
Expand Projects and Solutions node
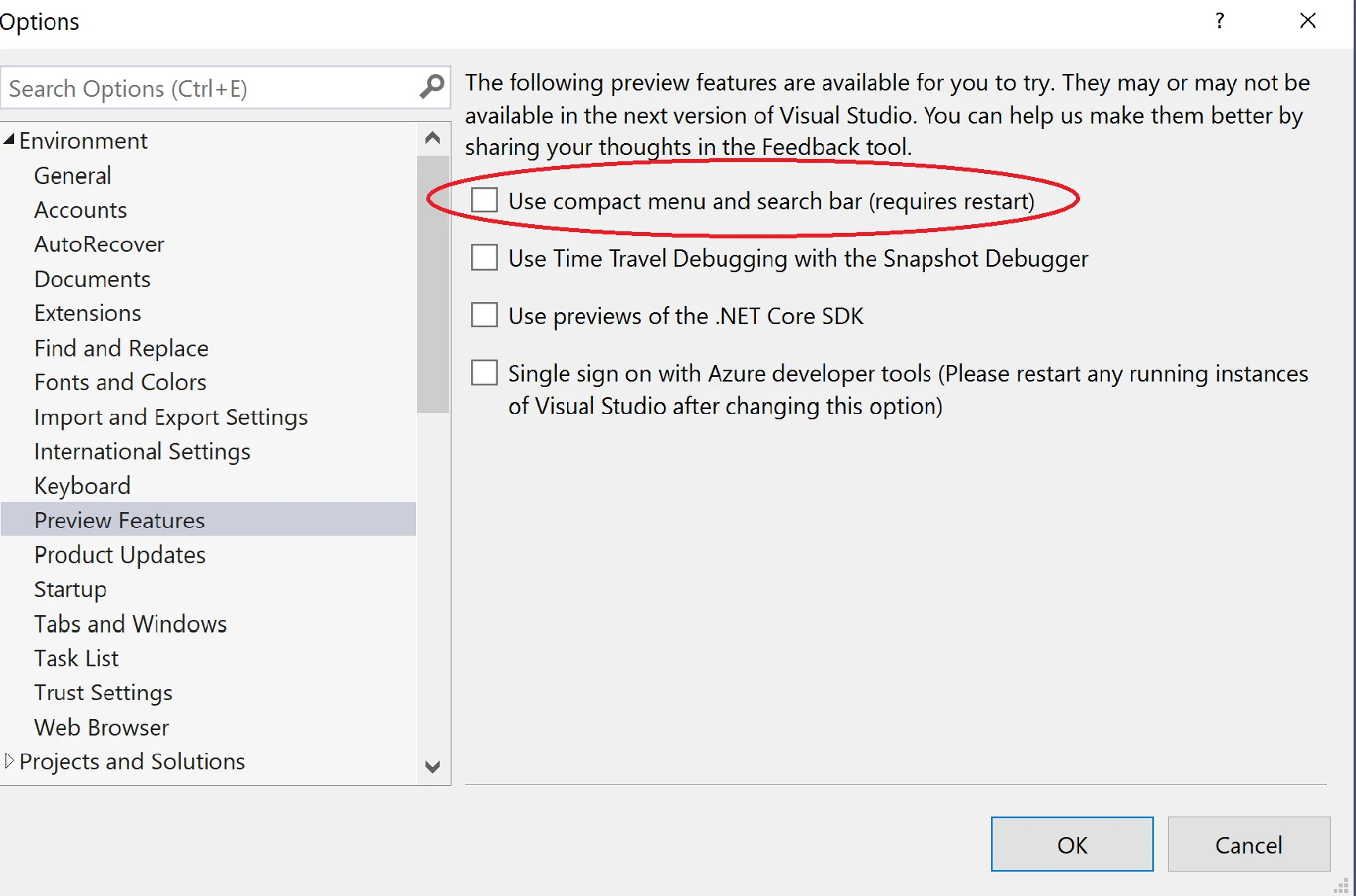pos(9,761)
